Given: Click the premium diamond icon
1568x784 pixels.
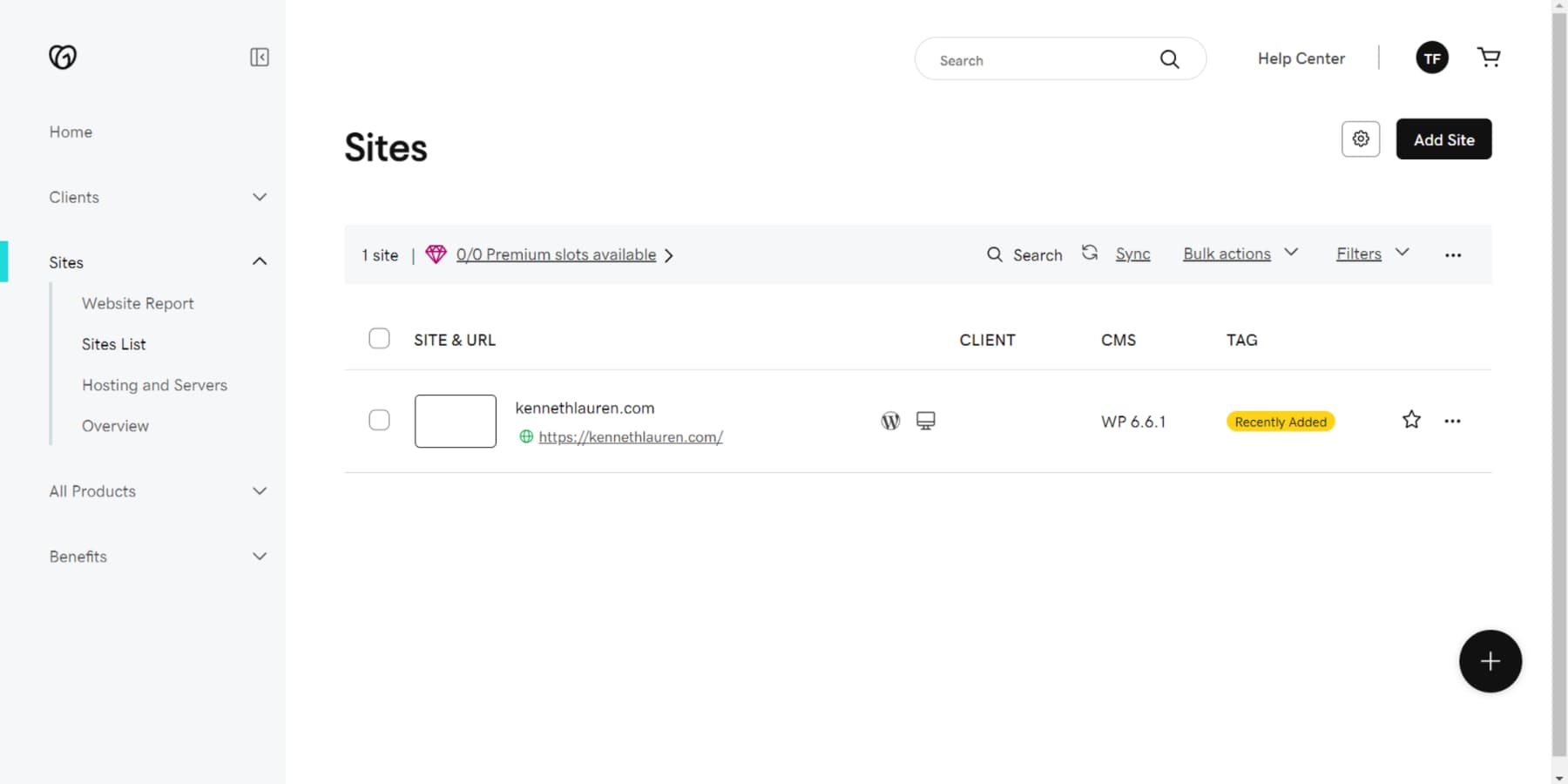Looking at the screenshot, I should 436,254.
